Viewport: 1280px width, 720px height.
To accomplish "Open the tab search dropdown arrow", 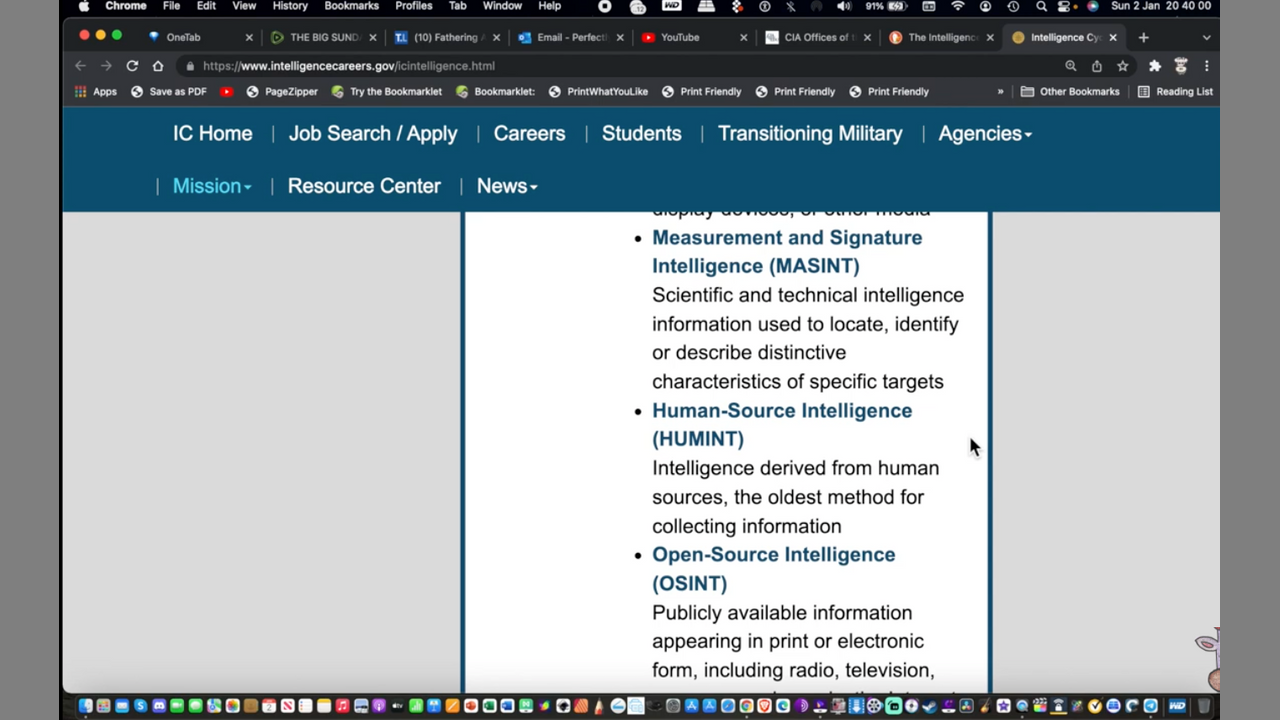I will (x=1206, y=37).
